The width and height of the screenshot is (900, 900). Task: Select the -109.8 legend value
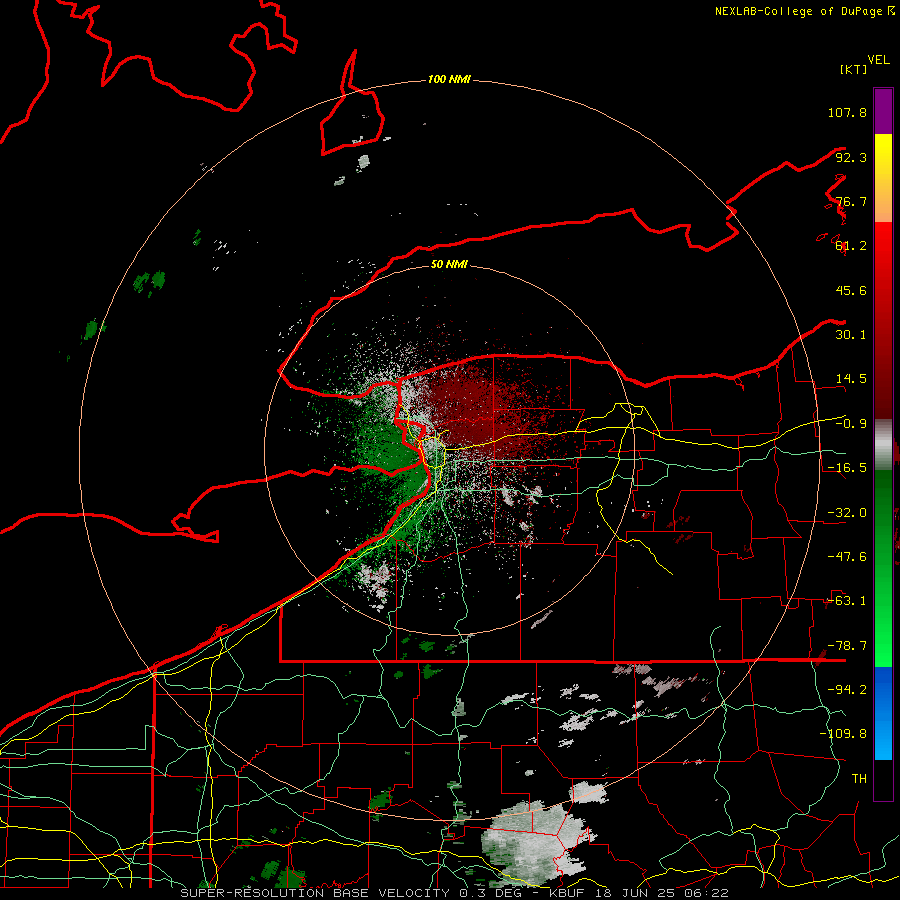843,734
